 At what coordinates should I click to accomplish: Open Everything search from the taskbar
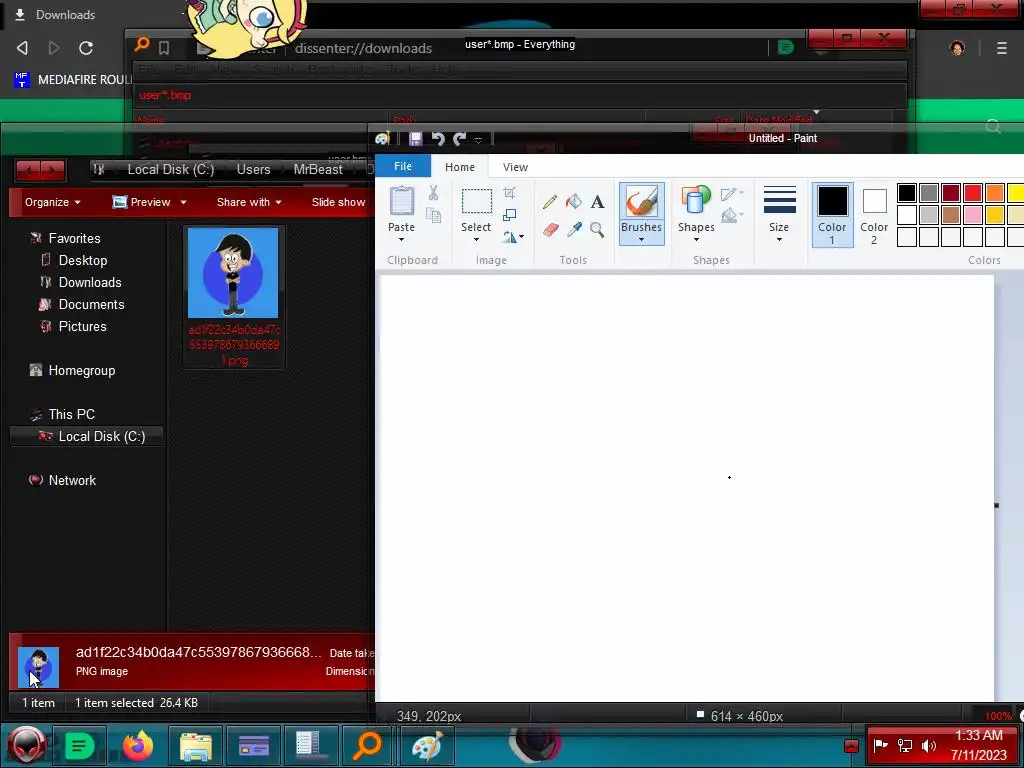point(367,745)
